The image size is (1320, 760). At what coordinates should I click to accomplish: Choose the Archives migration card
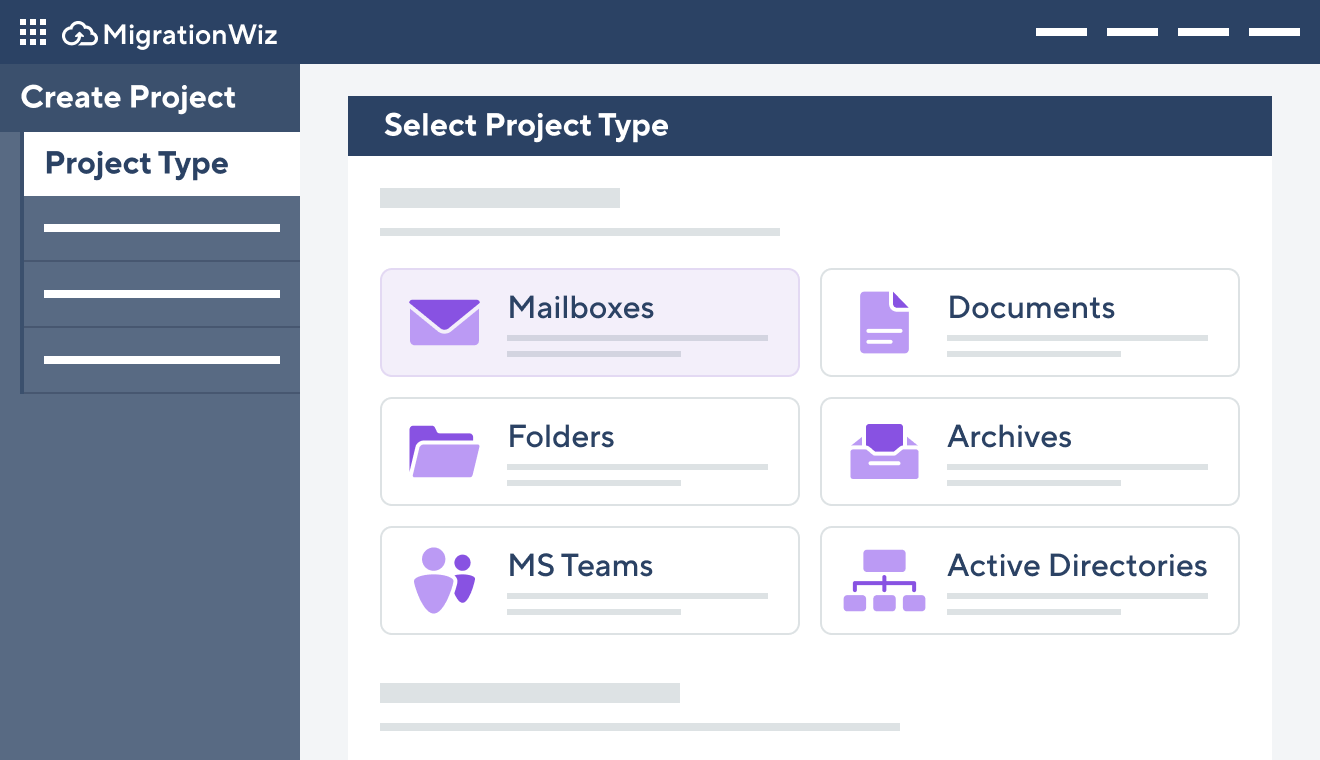1029,451
